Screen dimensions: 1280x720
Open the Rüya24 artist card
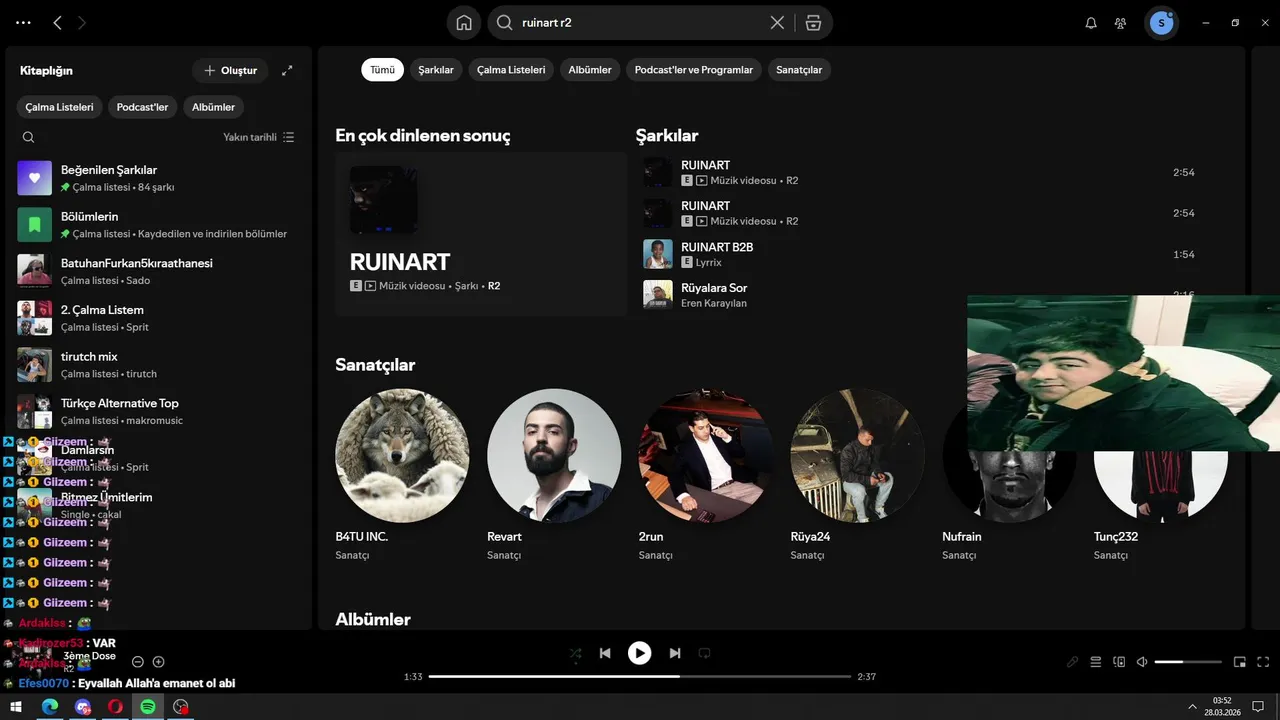[858, 476]
